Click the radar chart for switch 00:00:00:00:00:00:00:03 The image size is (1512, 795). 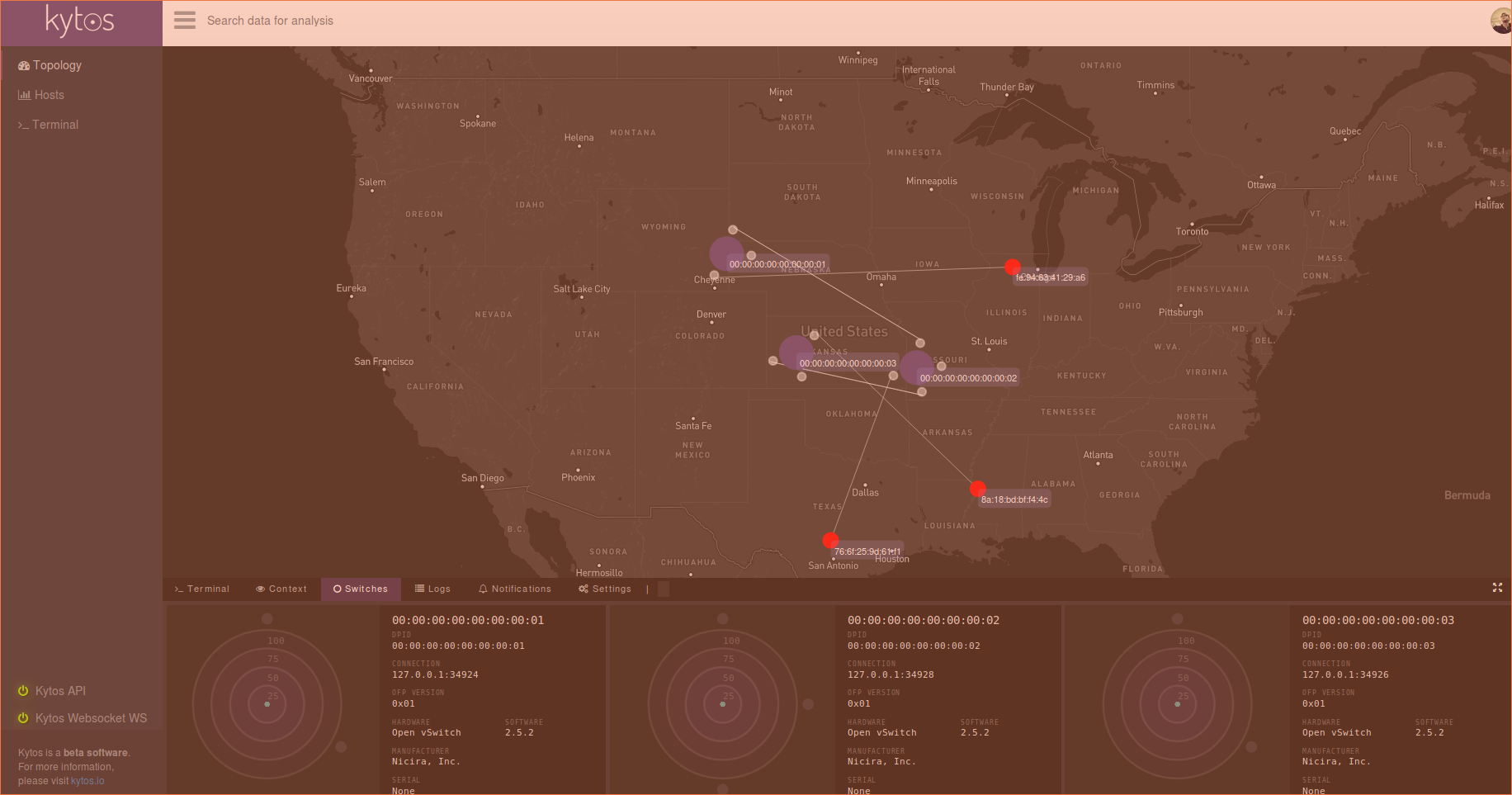[x=1177, y=704]
